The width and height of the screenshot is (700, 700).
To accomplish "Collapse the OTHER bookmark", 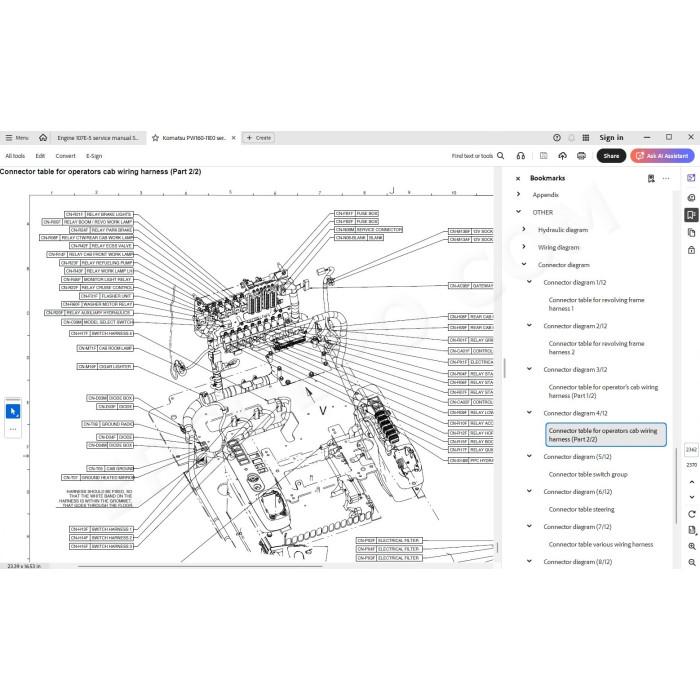I will tap(518, 212).
